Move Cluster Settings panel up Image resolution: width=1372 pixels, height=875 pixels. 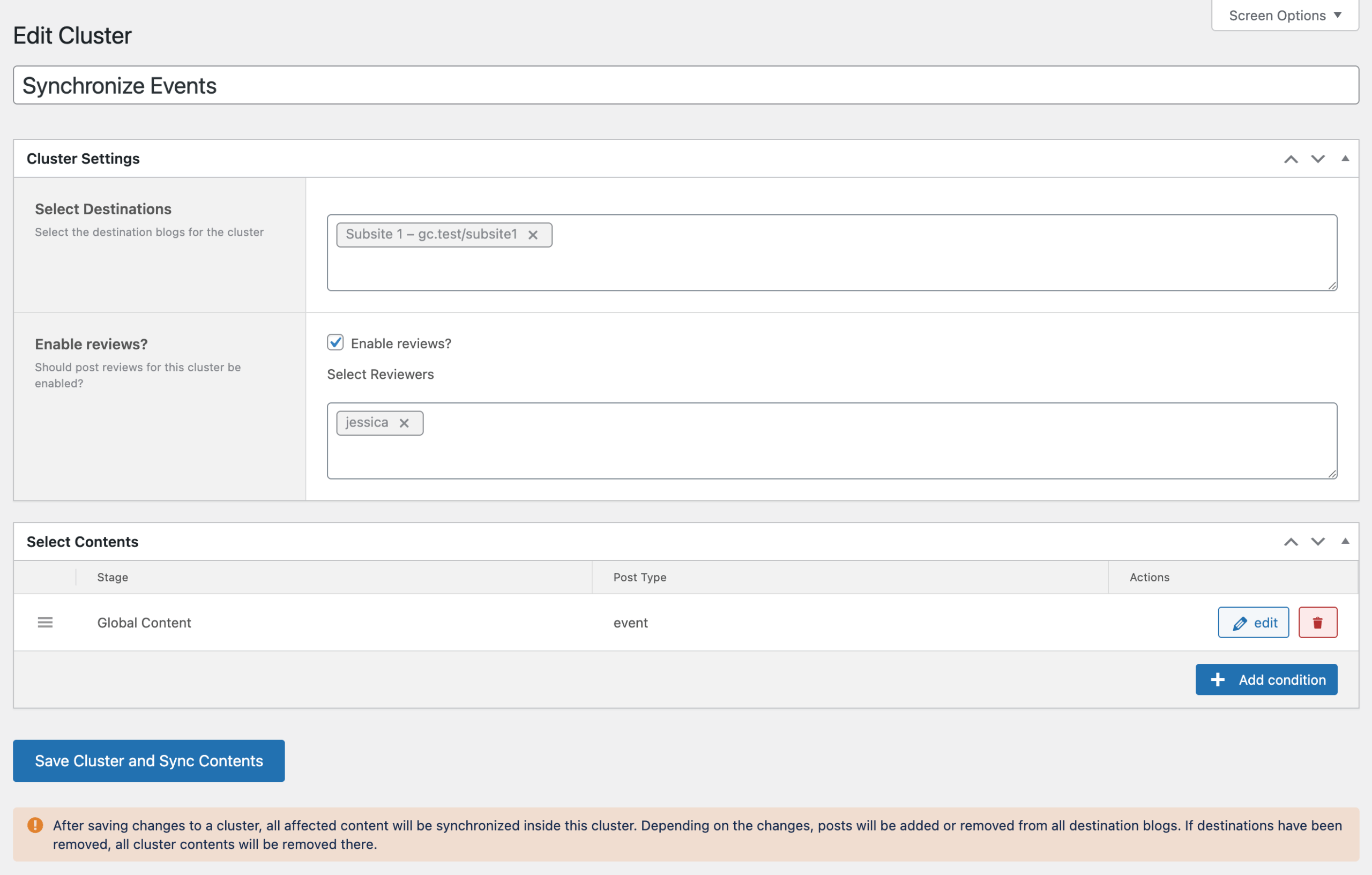(x=1291, y=159)
